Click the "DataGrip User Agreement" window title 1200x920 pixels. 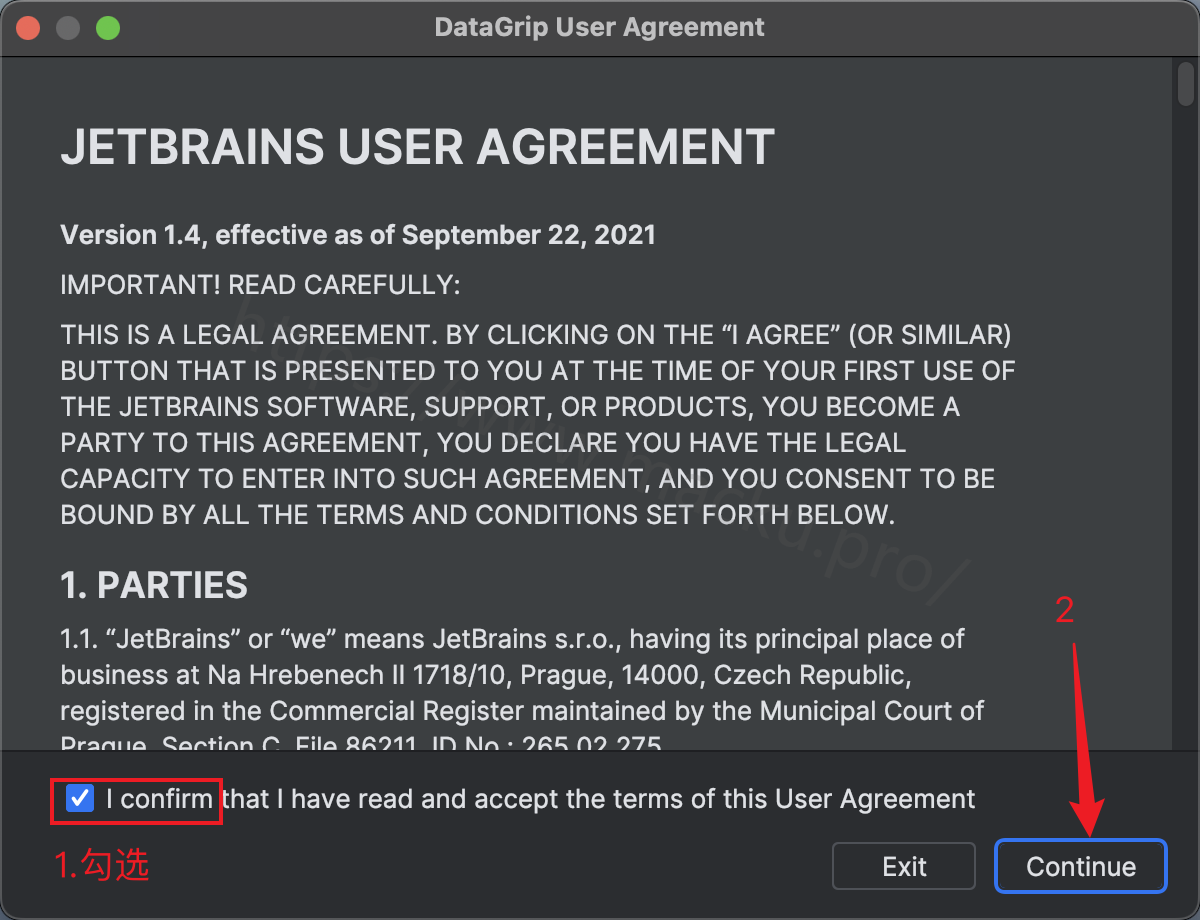click(600, 27)
